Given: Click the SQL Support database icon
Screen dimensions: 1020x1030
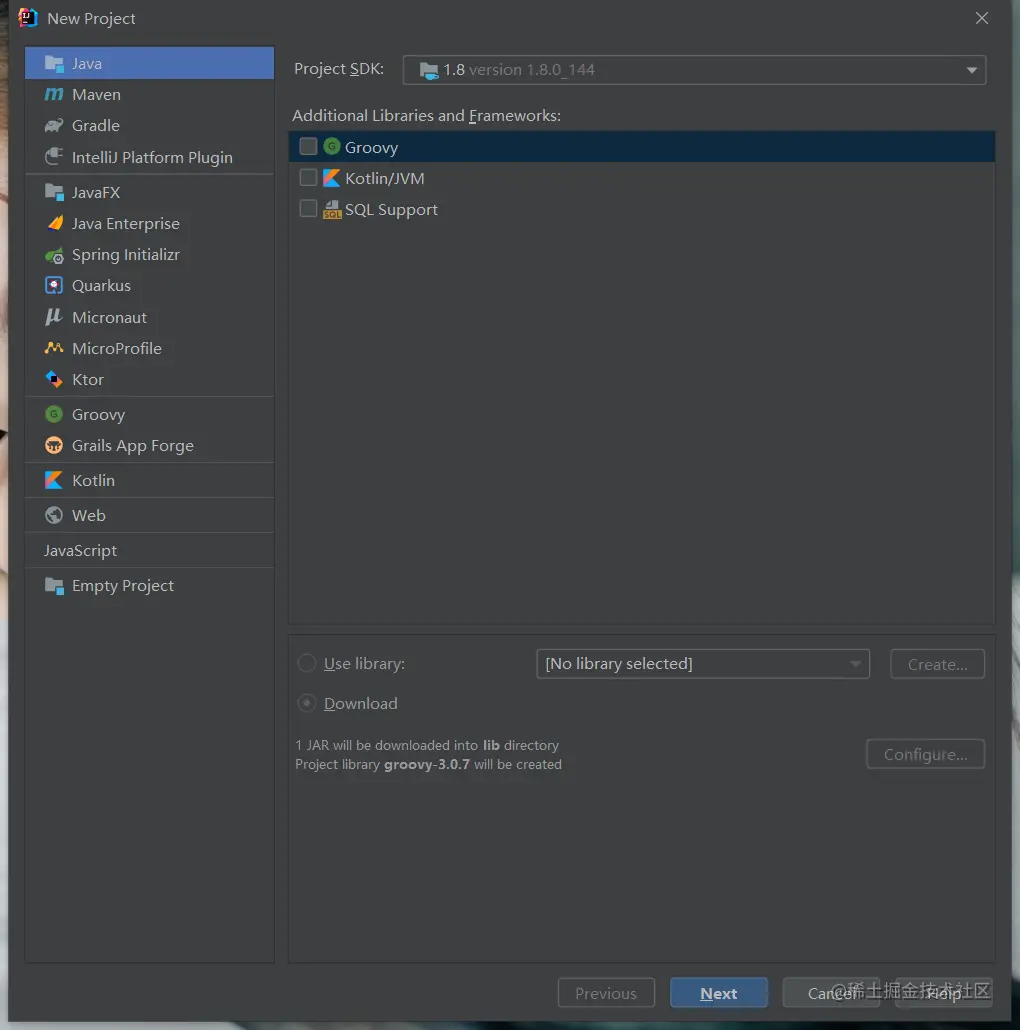Looking at the screenshot, I should coord(332,210).
